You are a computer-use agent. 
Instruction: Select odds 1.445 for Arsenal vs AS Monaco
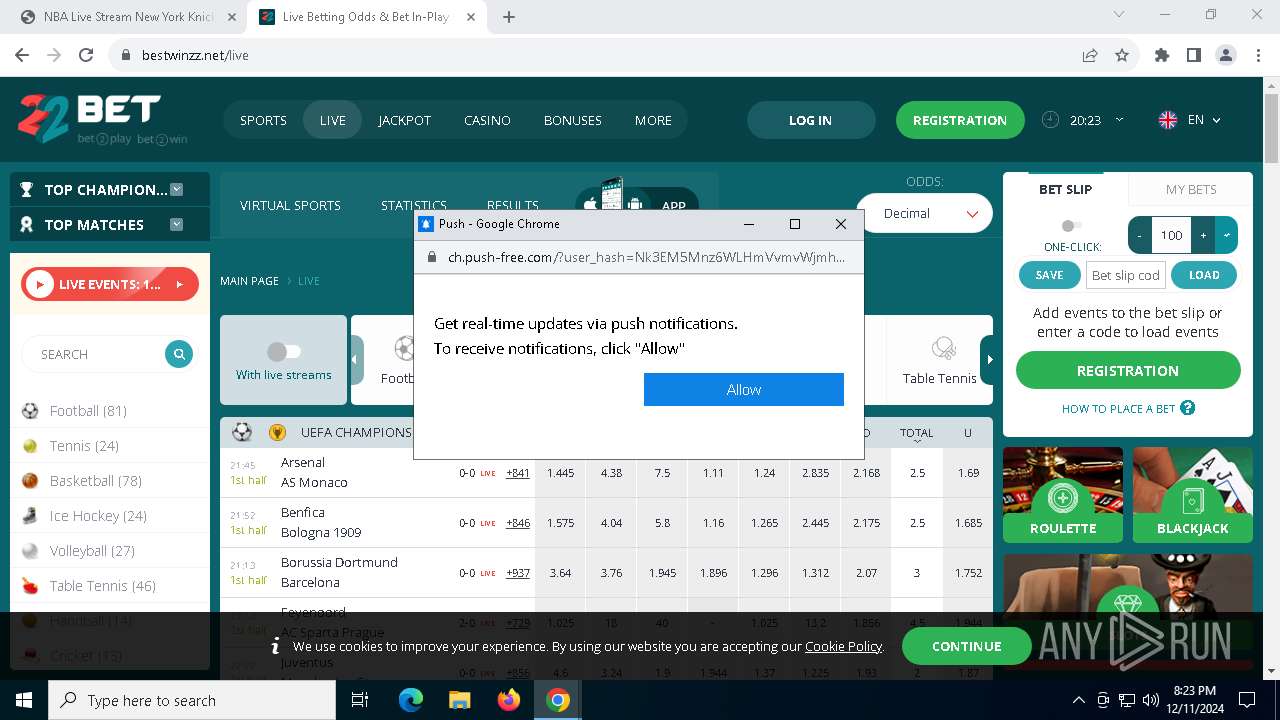pos(560,473)
